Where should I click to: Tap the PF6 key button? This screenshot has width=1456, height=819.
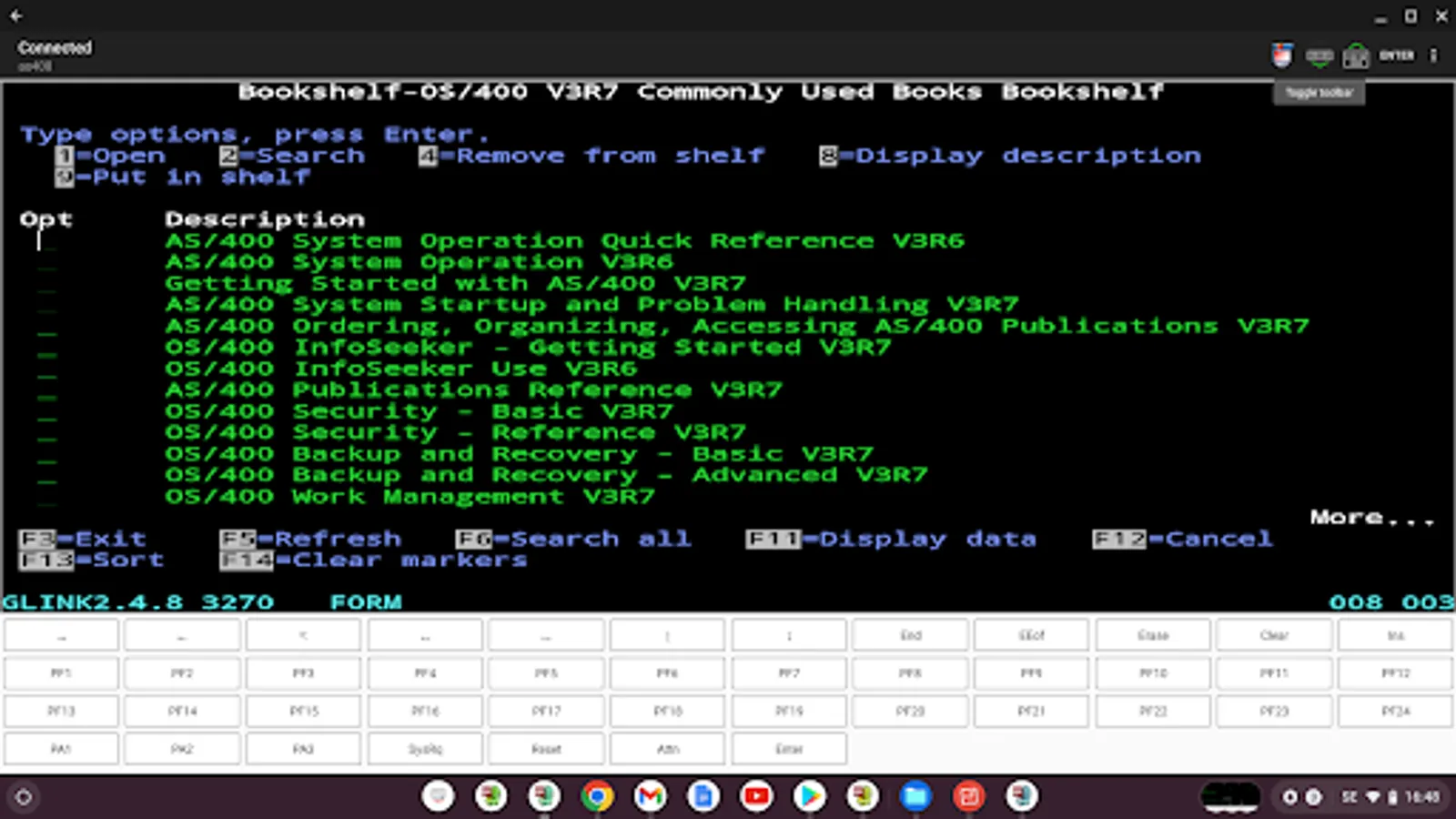(667, 673)
